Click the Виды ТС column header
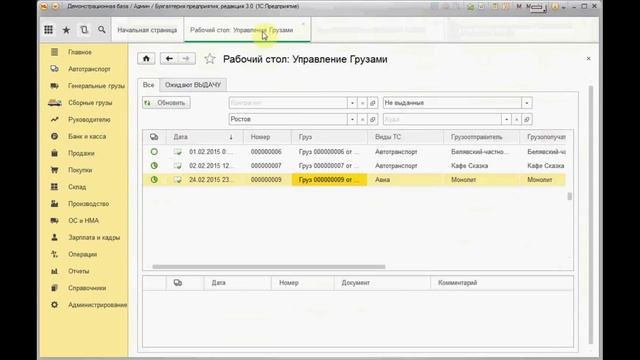The width and height of the screenshot is (640, 360). pos(406,137)
